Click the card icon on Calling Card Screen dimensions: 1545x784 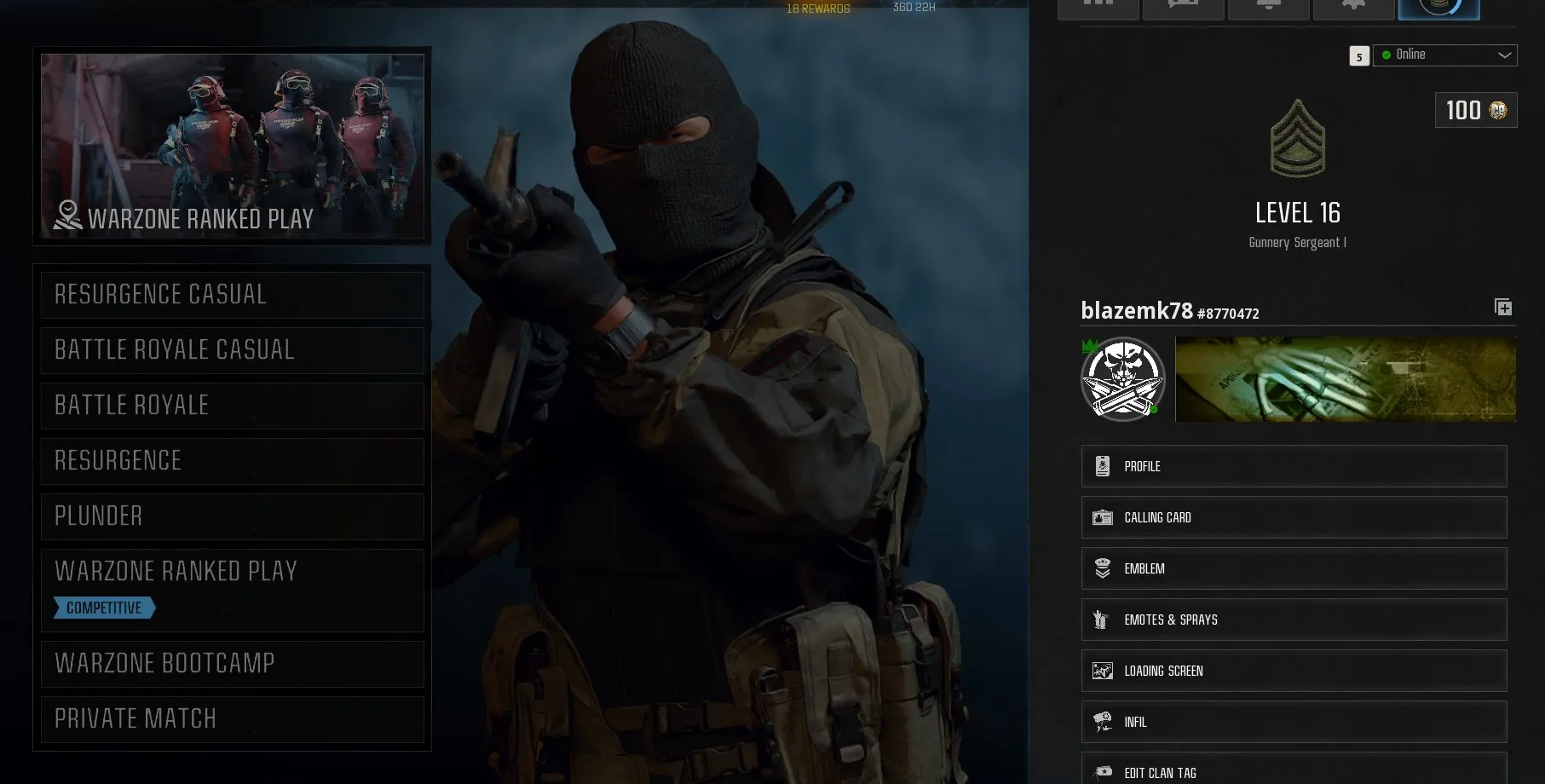tap(1103, 517)
